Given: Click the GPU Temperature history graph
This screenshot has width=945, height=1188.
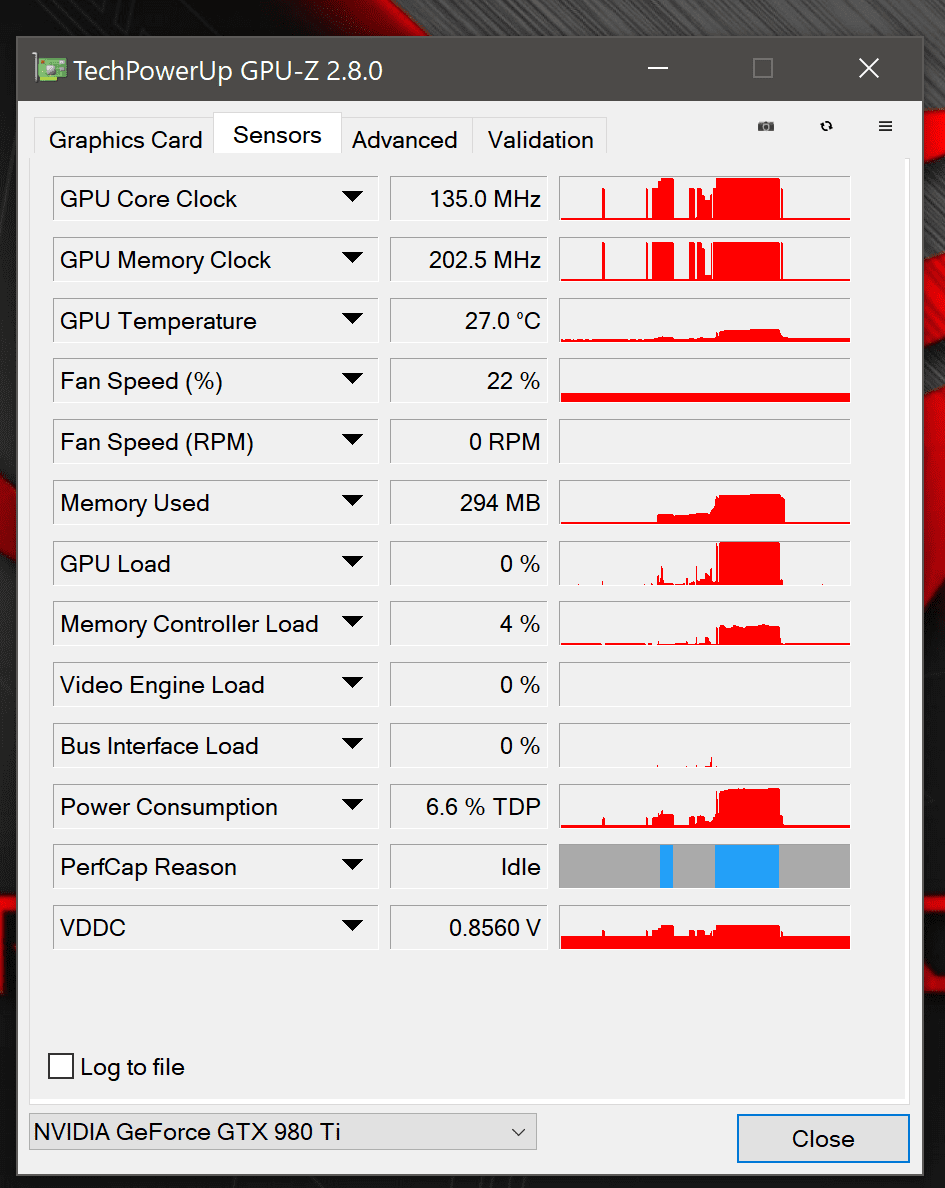Looking at the screenshot, I should click(x=705, y=320).
